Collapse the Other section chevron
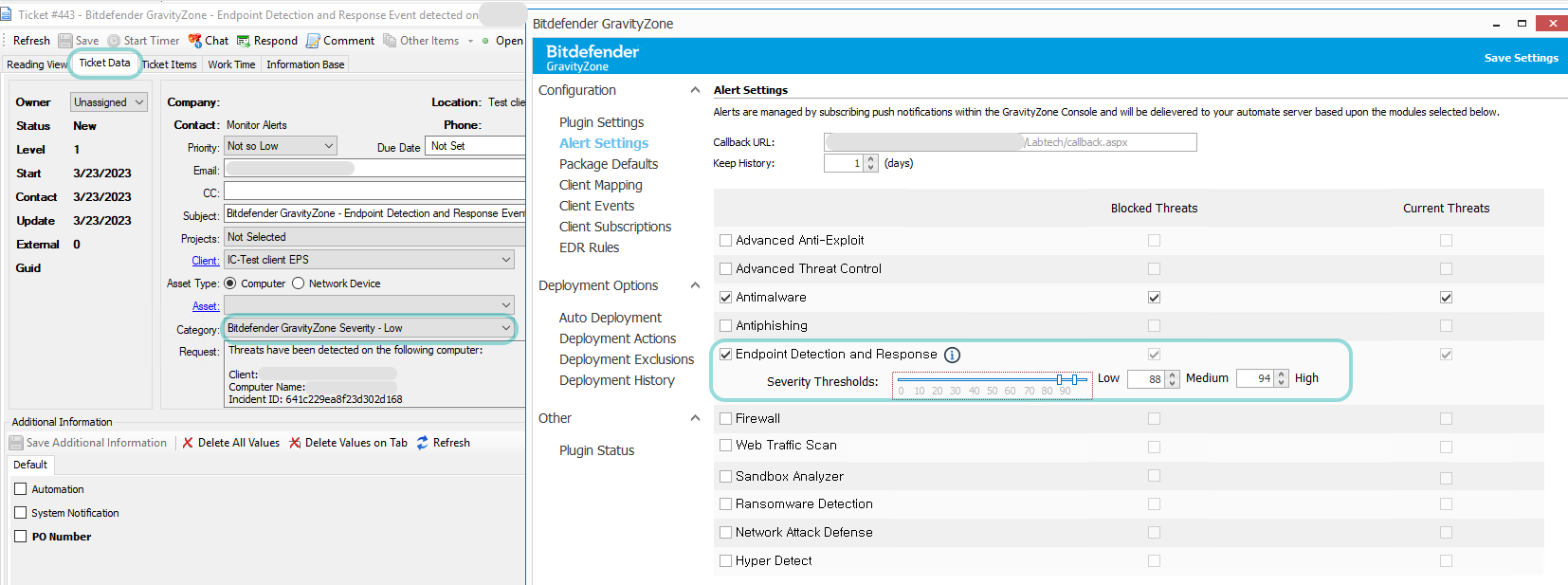 tap(695, 418)
